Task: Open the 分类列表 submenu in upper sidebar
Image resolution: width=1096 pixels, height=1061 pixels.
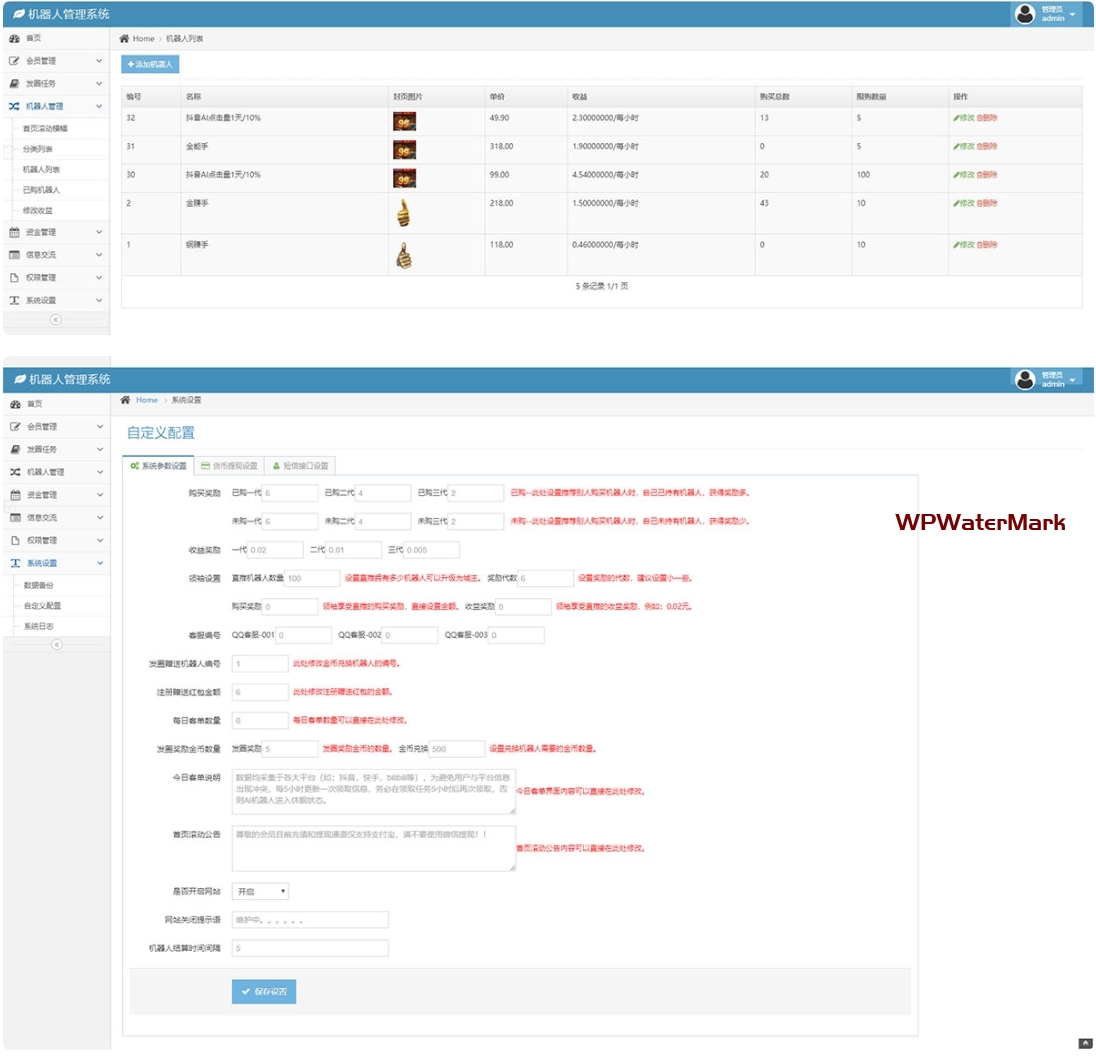Action: (38, 149)
